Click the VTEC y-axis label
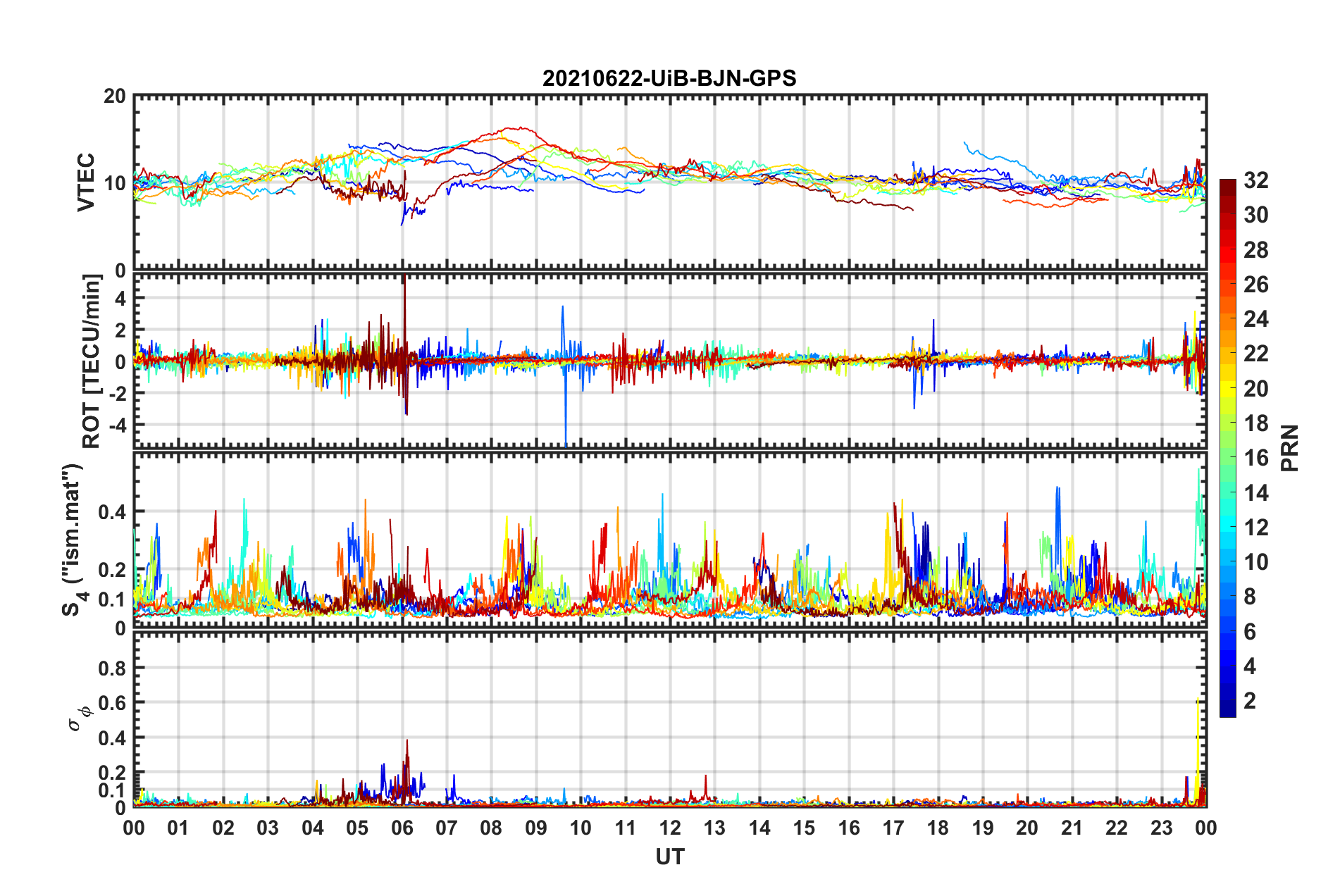The height and width of the screenshot is (896, 1340). pos(85,182)
